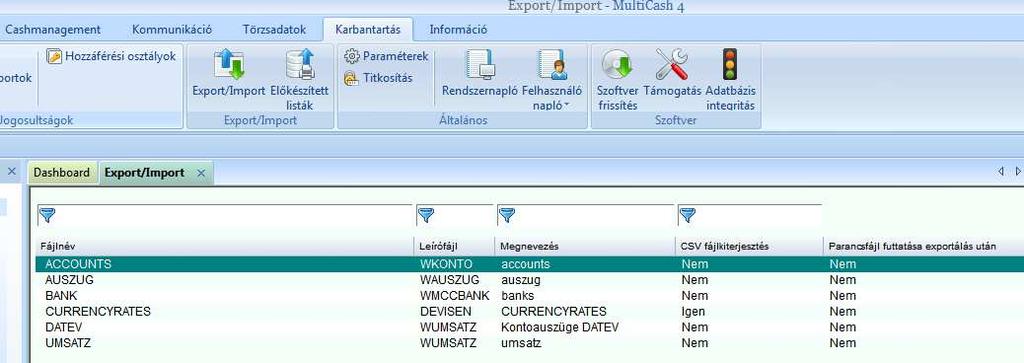Switch to Cashmanagement ribbon tab
1024x363 pixels.
click(x=52, y=29)
